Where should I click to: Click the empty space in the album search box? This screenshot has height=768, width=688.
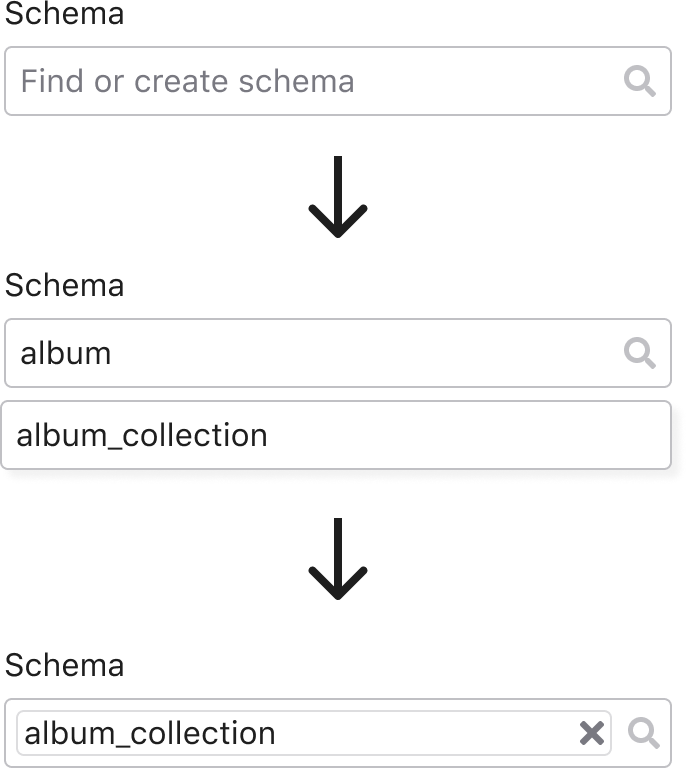(367, 353)
